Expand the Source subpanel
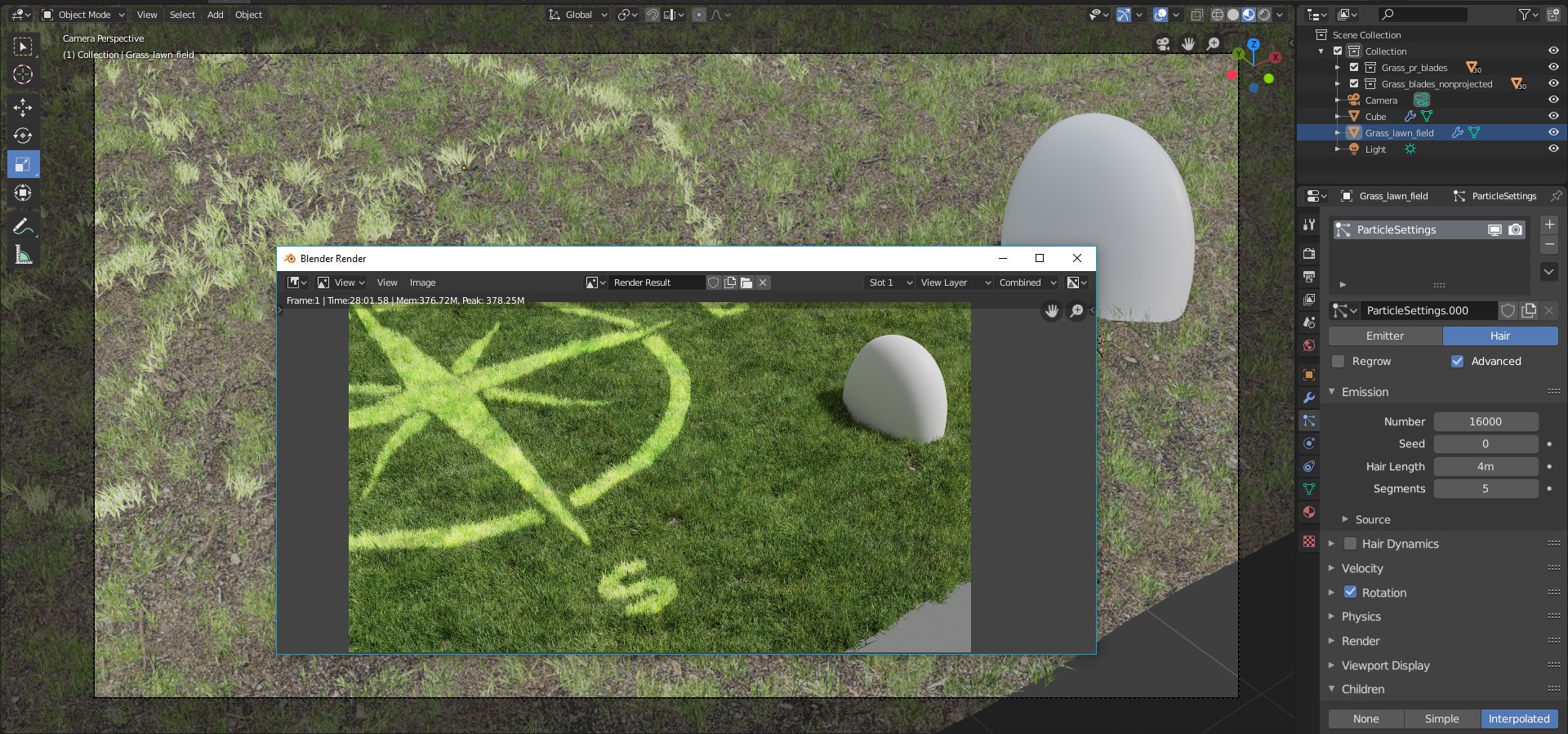Viewport: 1568px width, 734px height. (x=1345, y=519)
